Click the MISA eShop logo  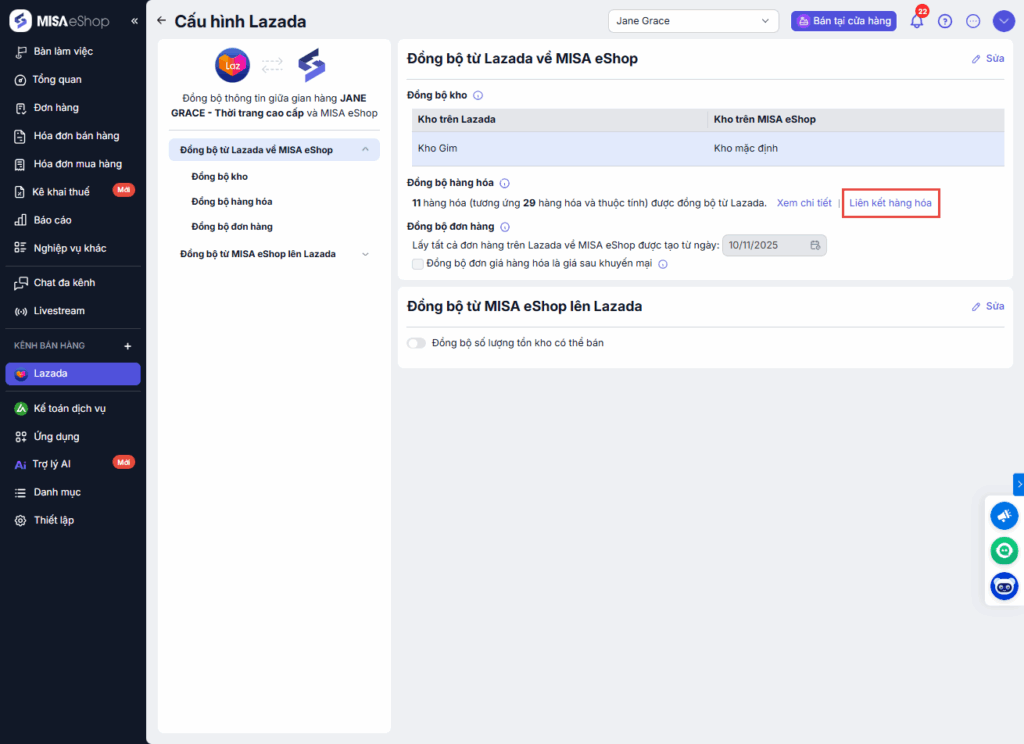[x=60, y=21]
